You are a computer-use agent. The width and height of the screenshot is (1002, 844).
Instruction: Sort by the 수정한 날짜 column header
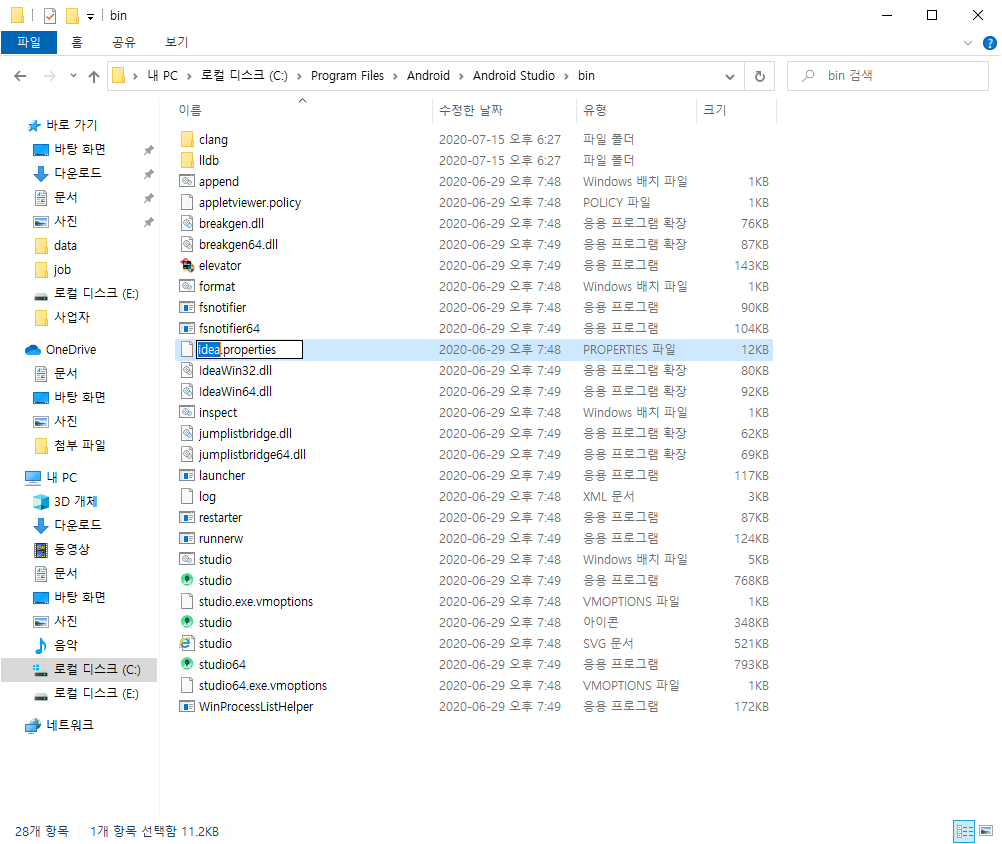471,110
